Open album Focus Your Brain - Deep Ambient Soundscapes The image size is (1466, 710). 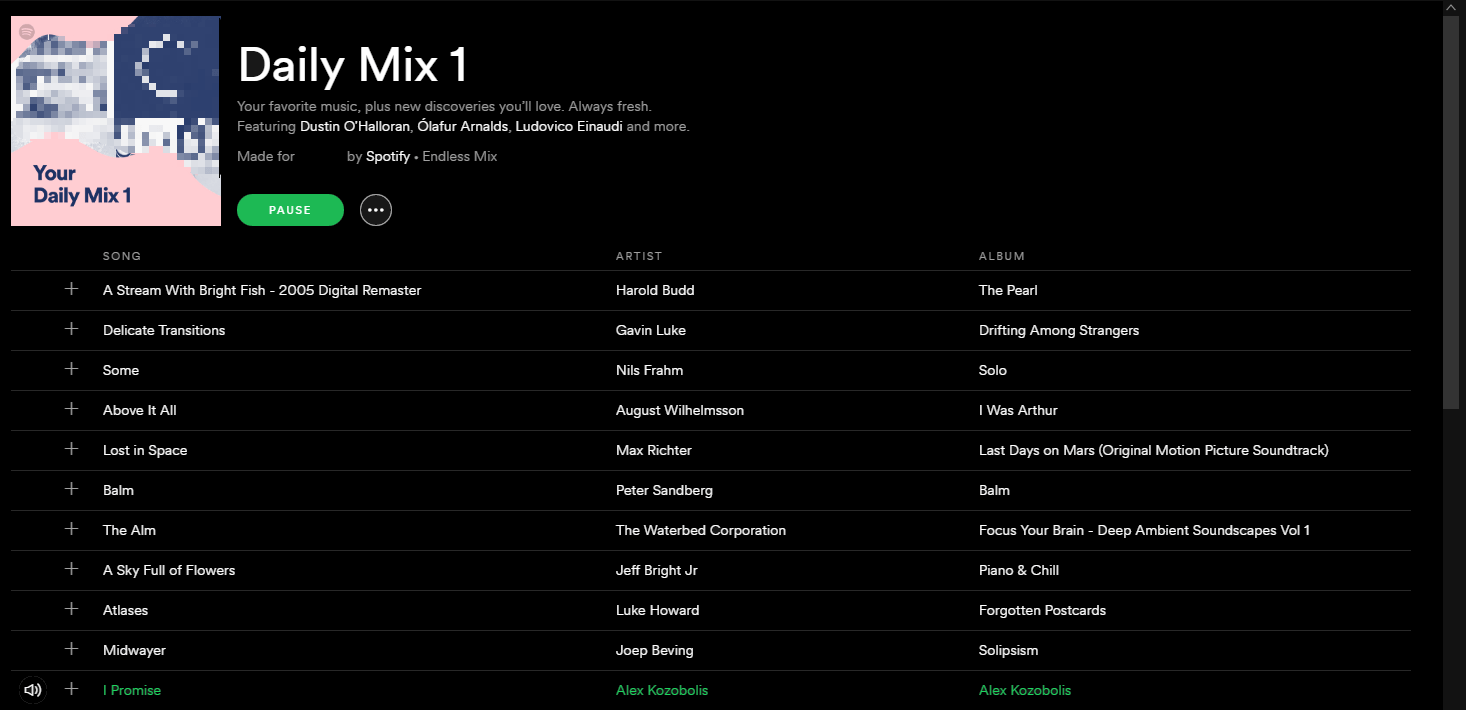pyautogui.click(x=1145, y=530)
